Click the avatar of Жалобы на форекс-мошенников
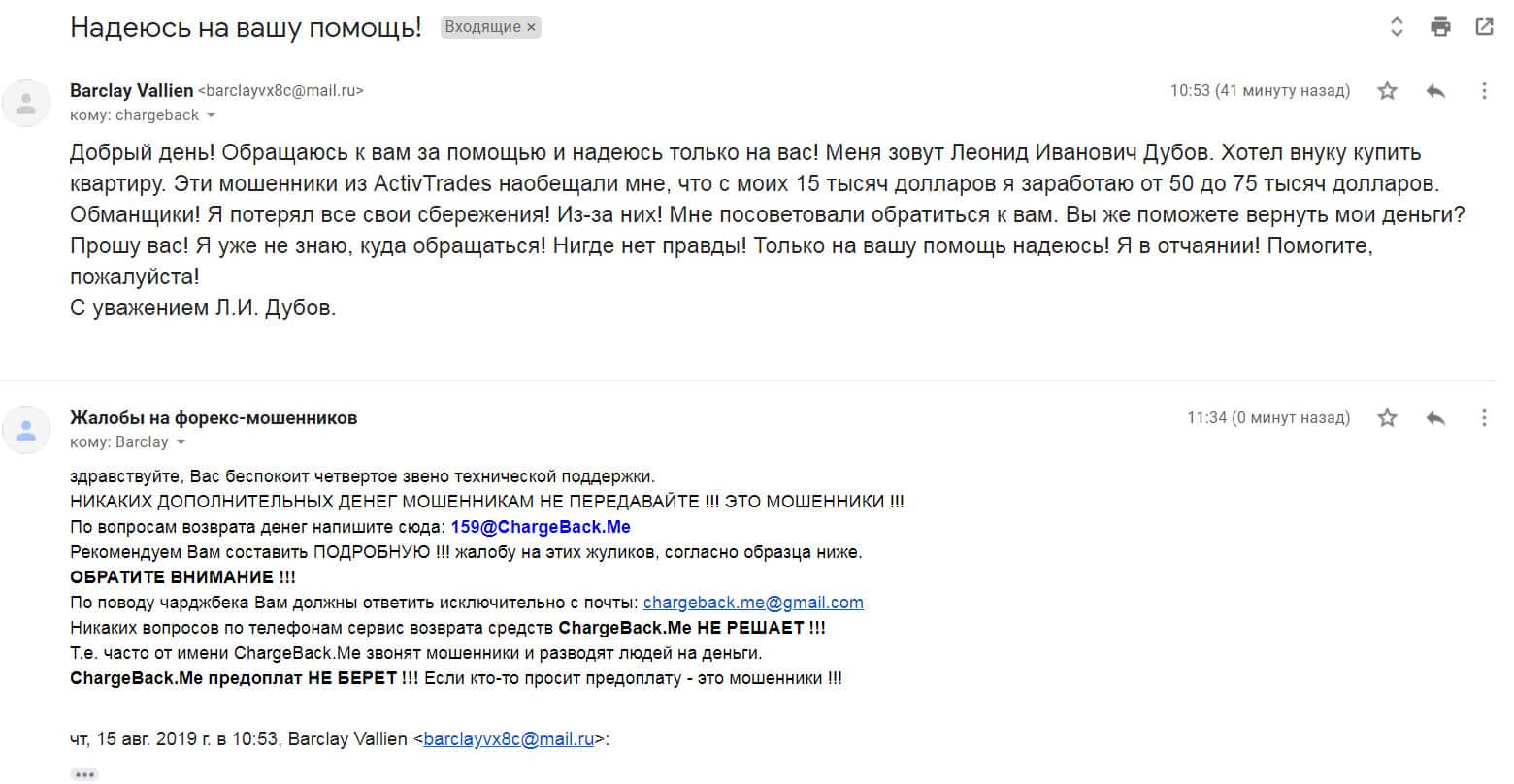The image size is (1514, 784). 26,429
